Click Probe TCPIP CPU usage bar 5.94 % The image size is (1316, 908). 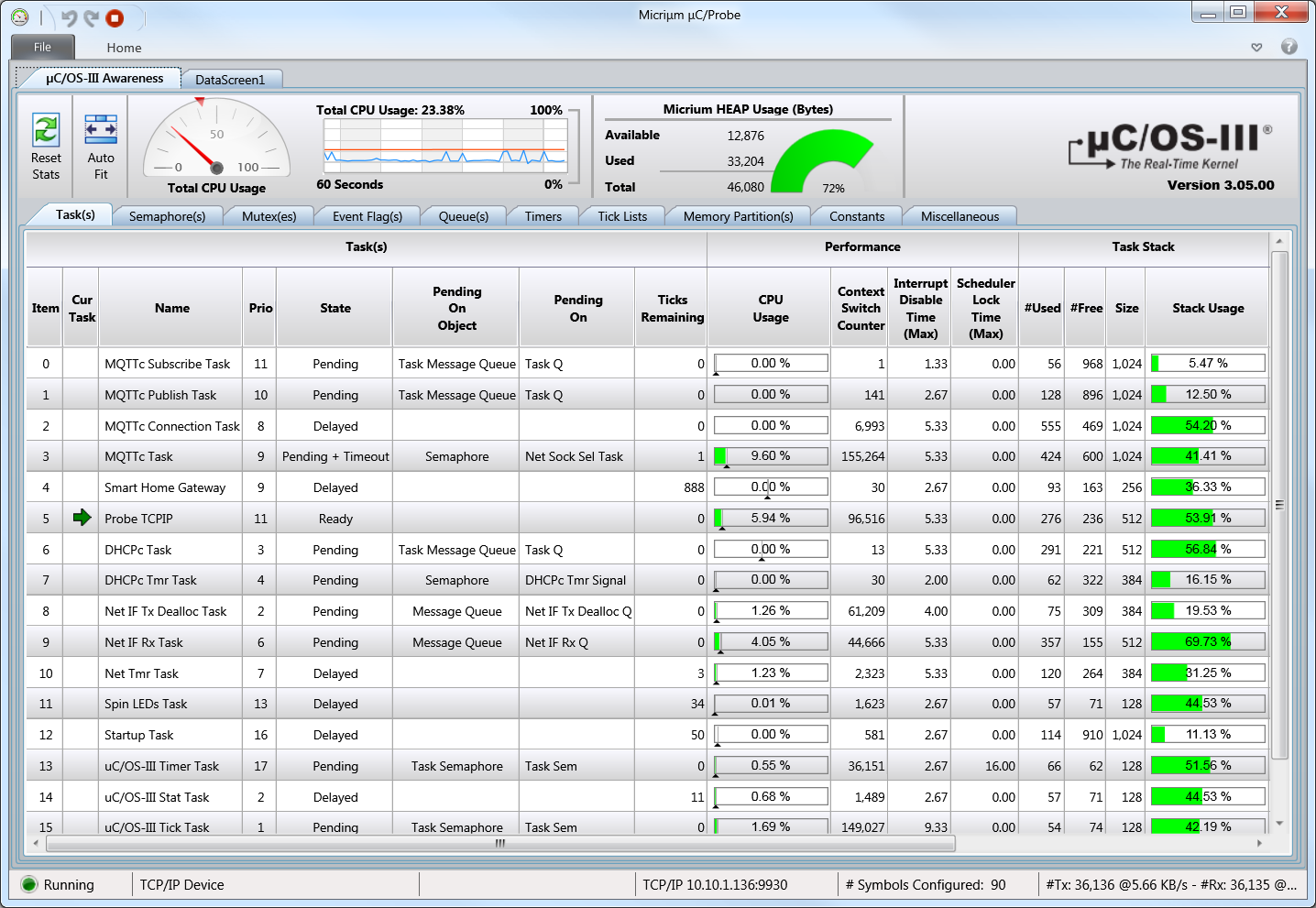(x=771, y=518)
